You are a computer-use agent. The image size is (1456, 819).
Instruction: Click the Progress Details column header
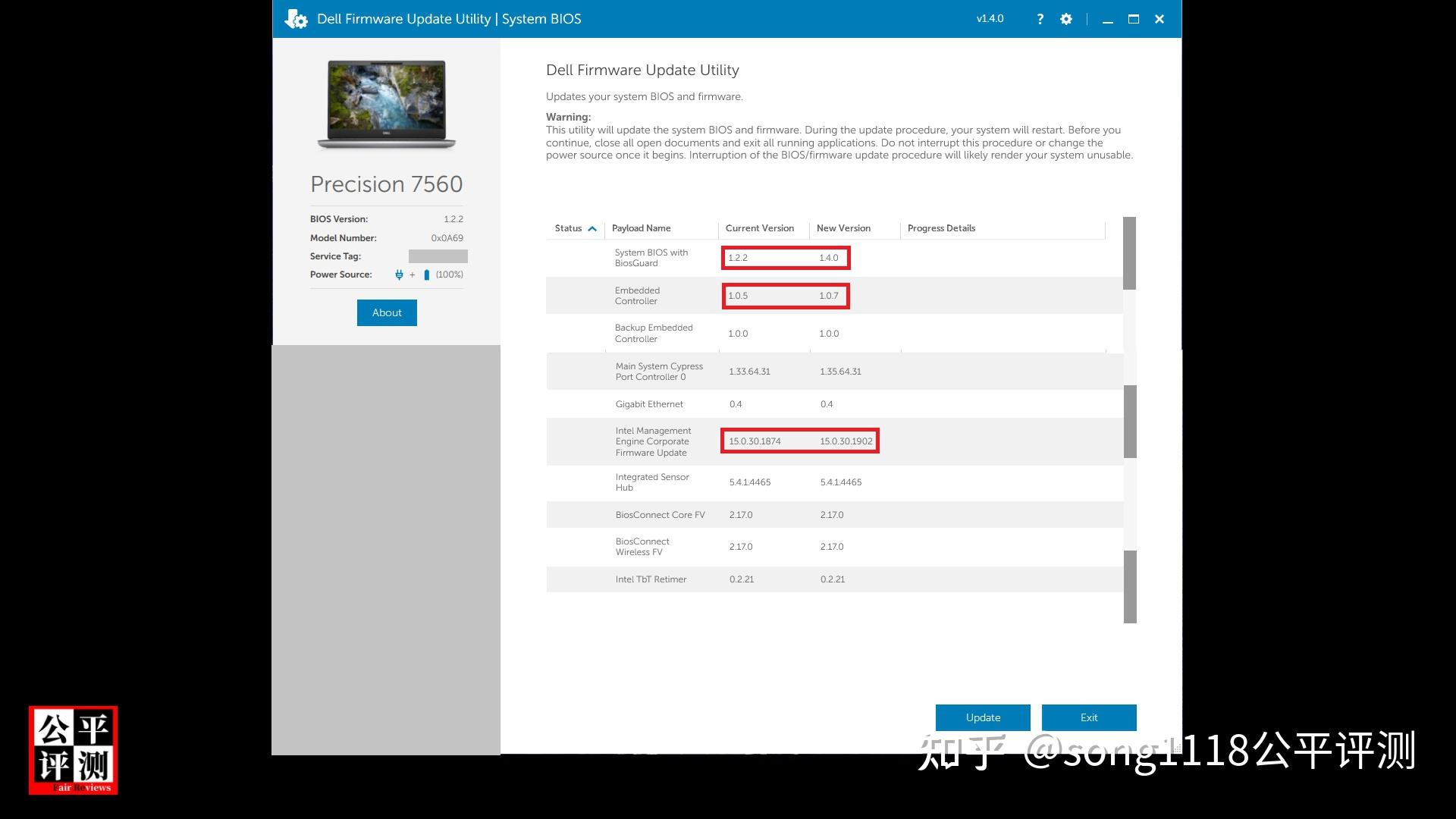click(x=941, y=228)
